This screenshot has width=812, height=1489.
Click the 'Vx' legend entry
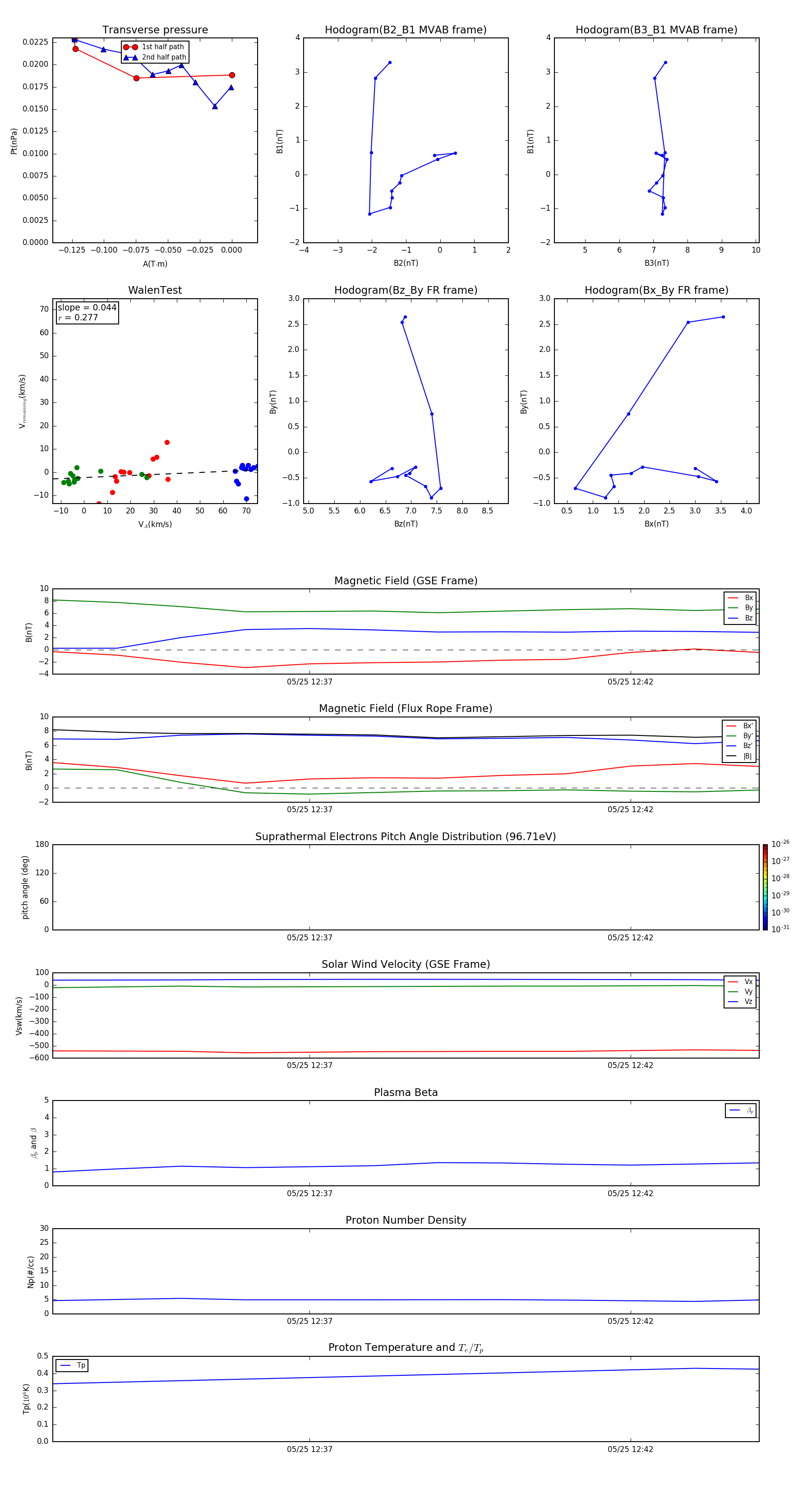click(740, 981)
